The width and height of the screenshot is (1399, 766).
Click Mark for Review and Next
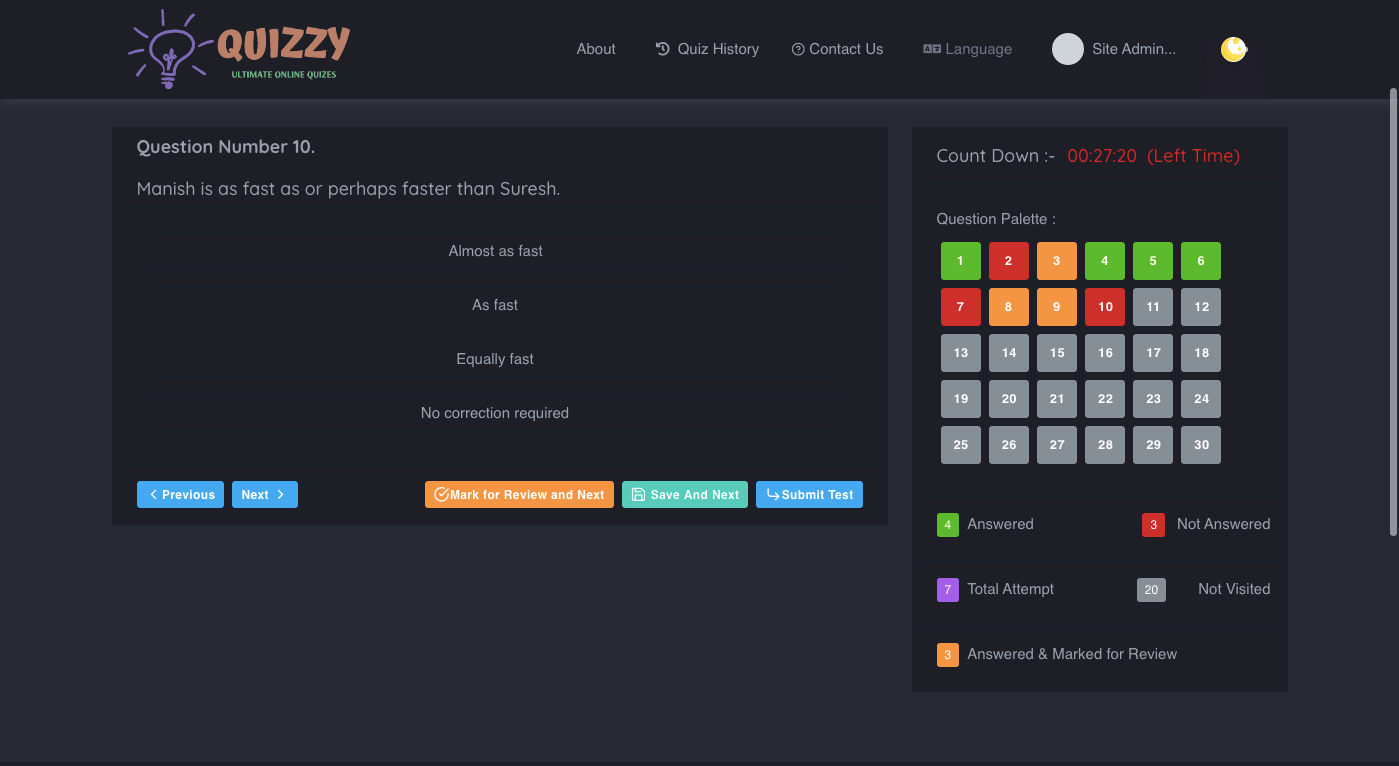519,494
